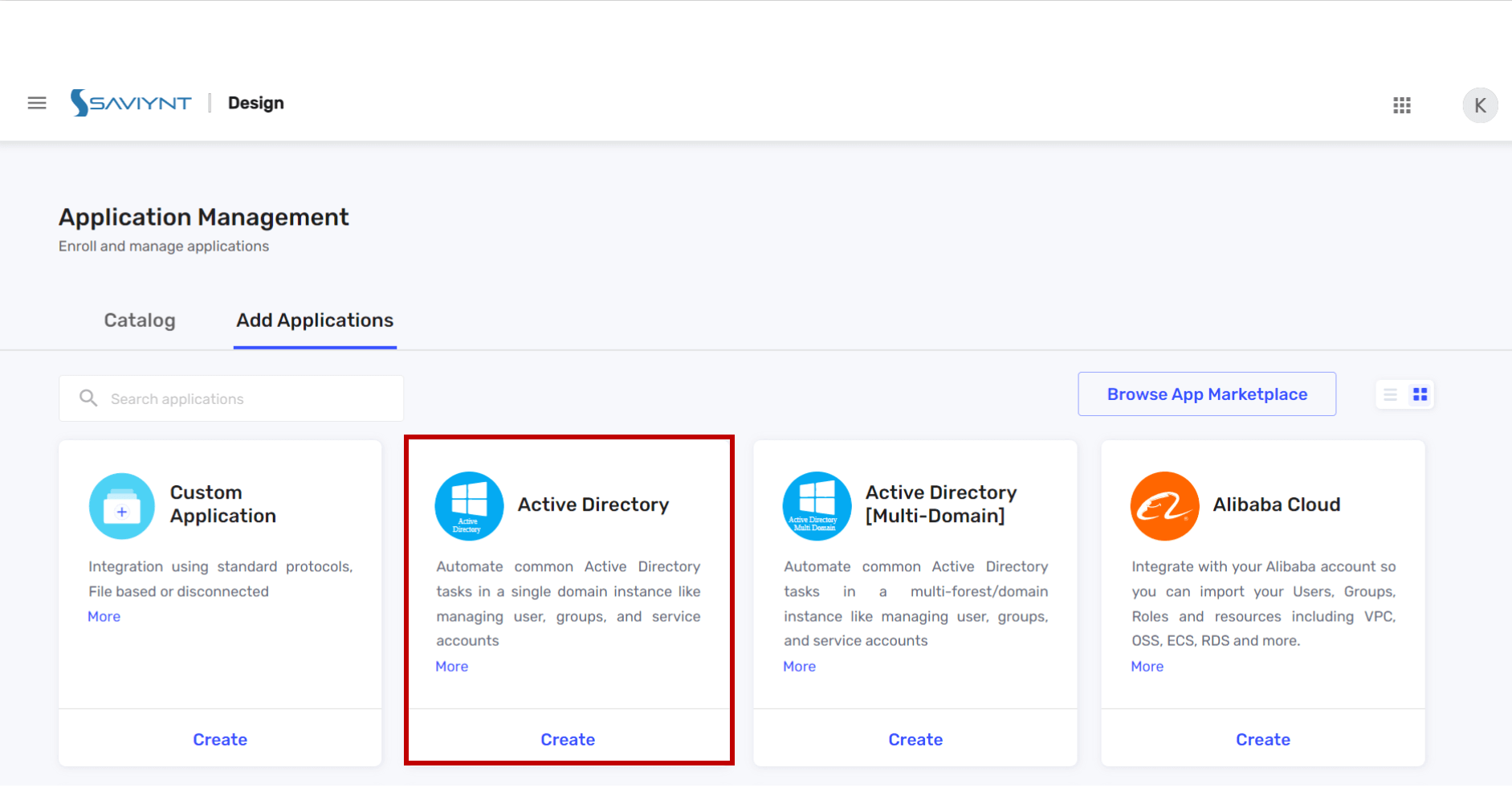
Task: Show More for Custom Application
Action: (104, 617)
